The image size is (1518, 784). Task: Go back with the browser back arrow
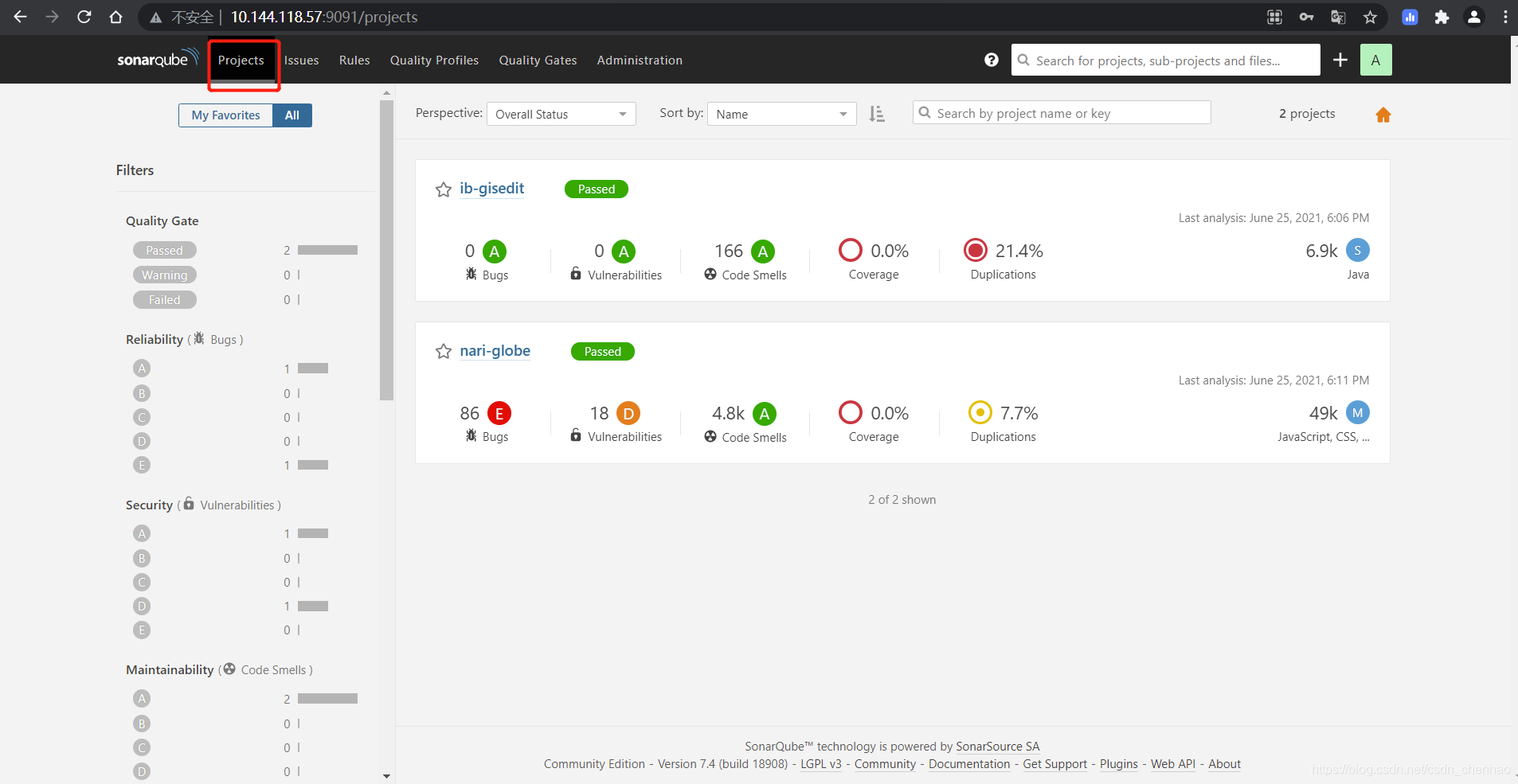pyautogui.click(x=21, y=17)
